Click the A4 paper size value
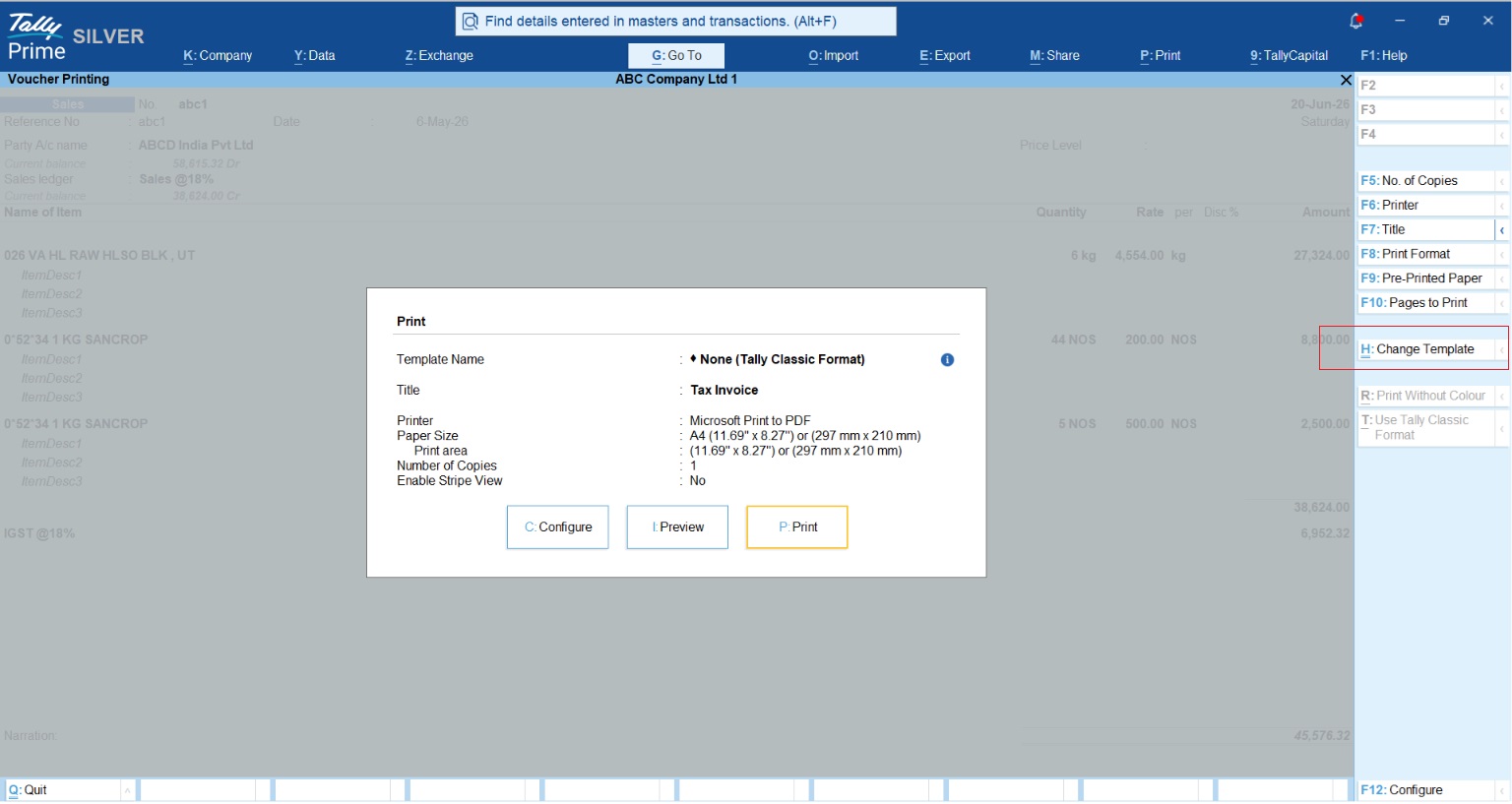Viewport: 1512px width, 804px height. coord(805,436)
